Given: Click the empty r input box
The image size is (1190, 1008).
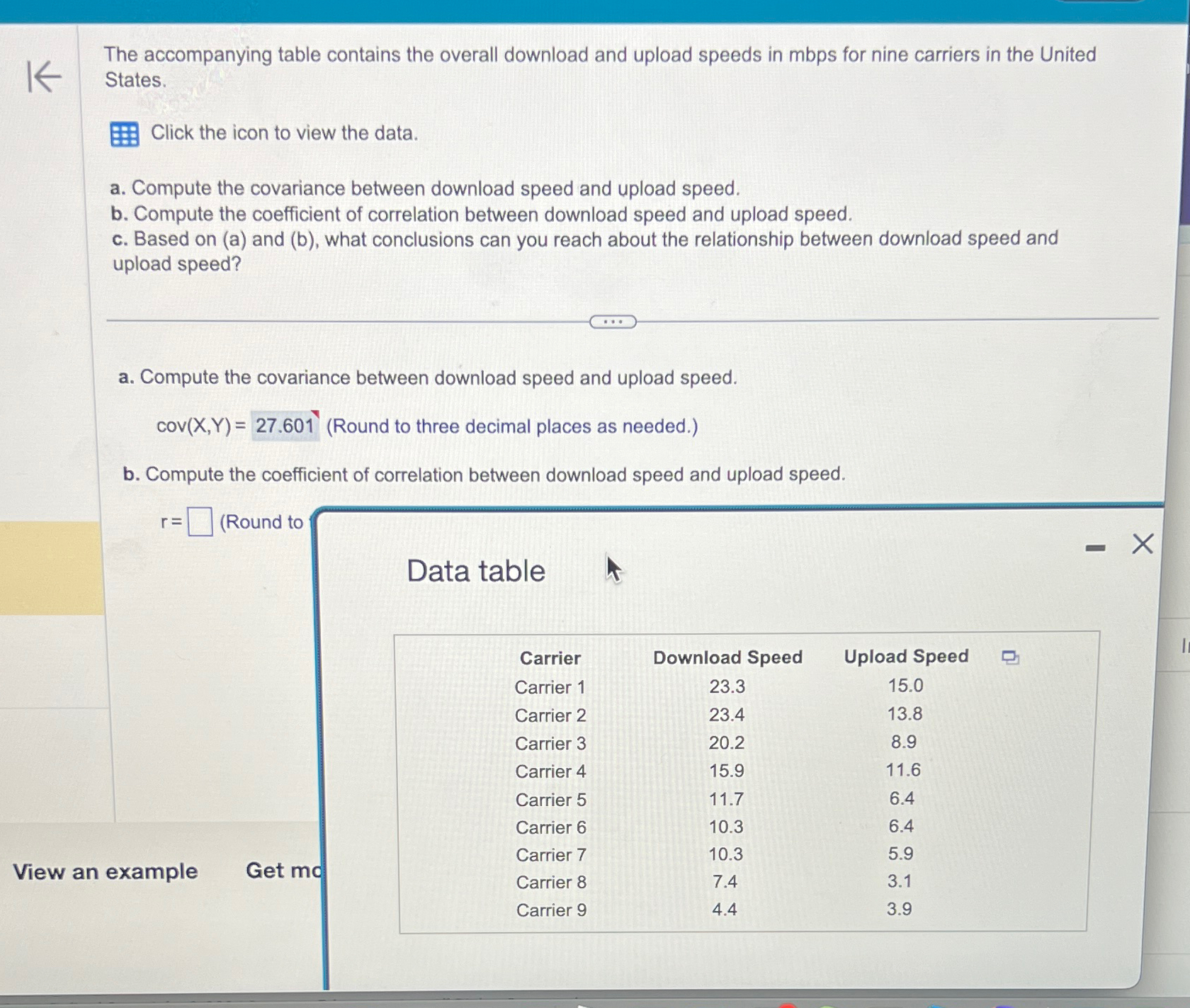Looking at the screenshot, I should [x=200, y=522].
